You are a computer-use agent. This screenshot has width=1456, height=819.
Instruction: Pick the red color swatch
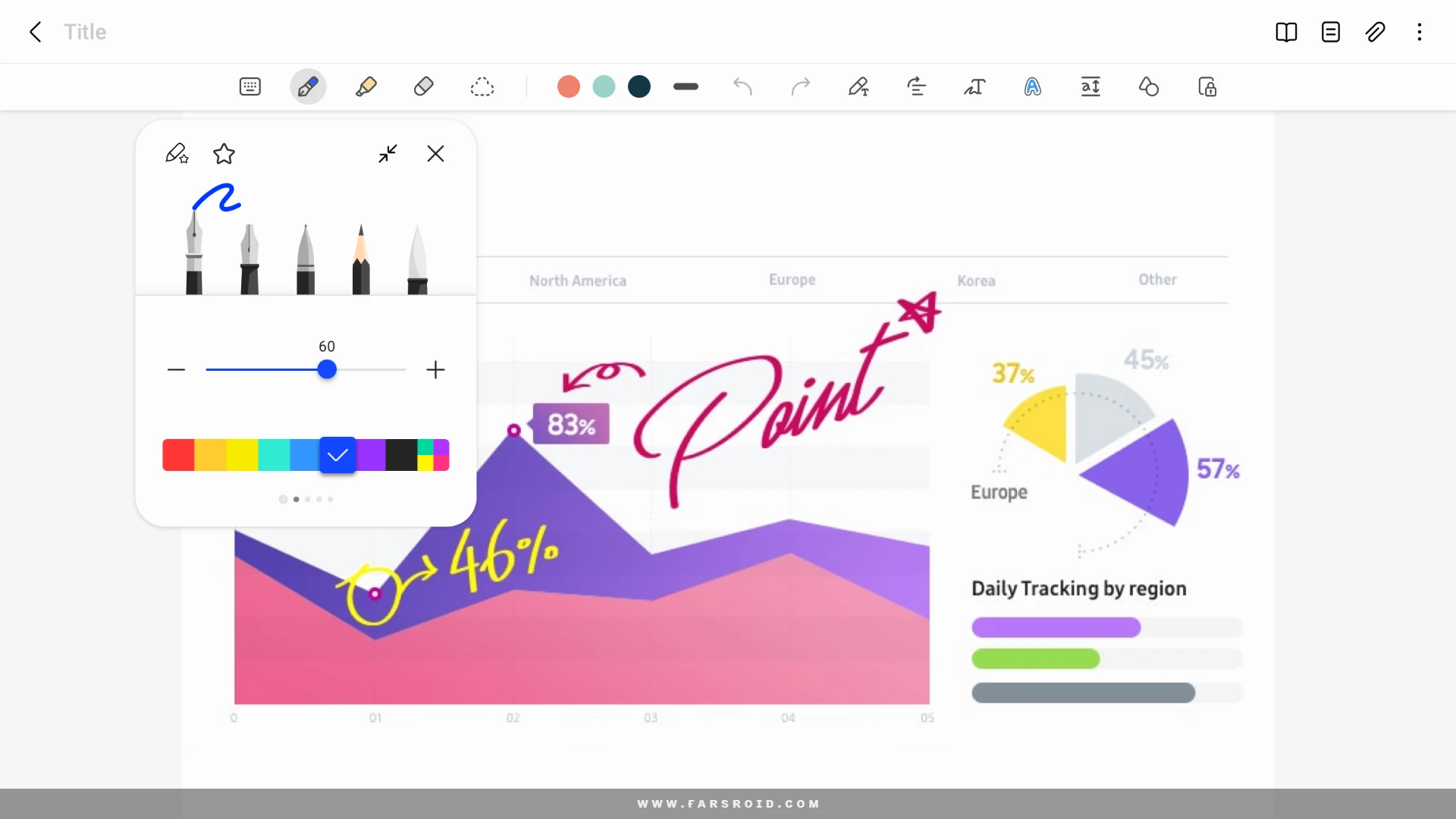[x=178, y=455]
